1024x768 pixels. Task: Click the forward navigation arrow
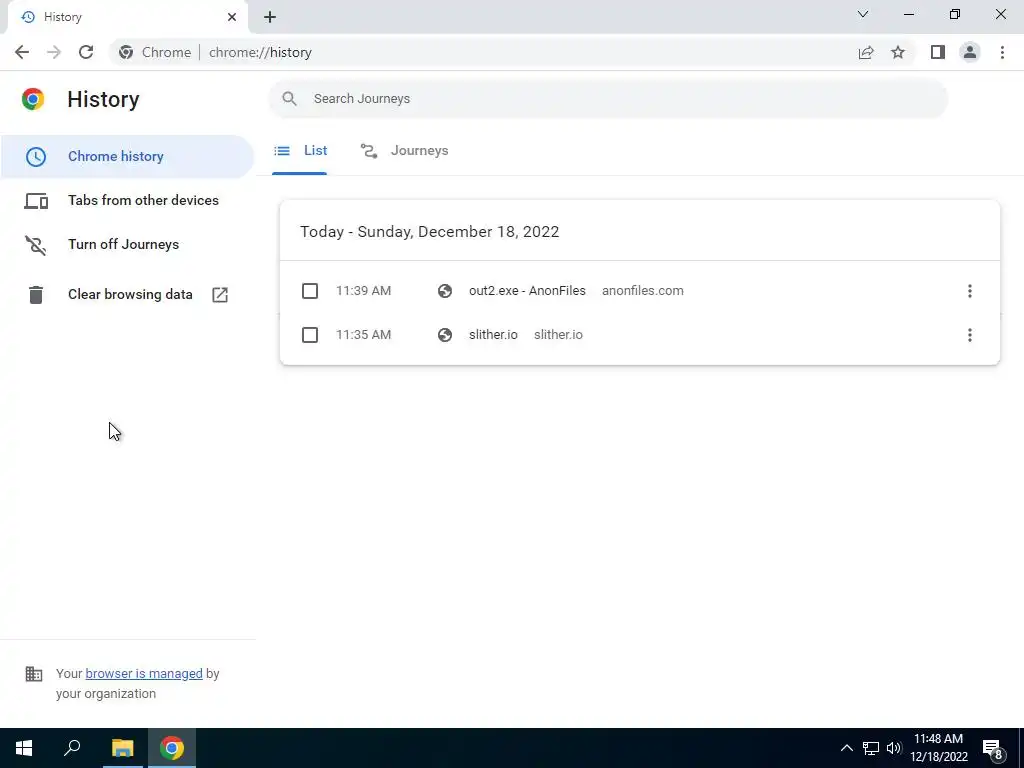(54, 52)
